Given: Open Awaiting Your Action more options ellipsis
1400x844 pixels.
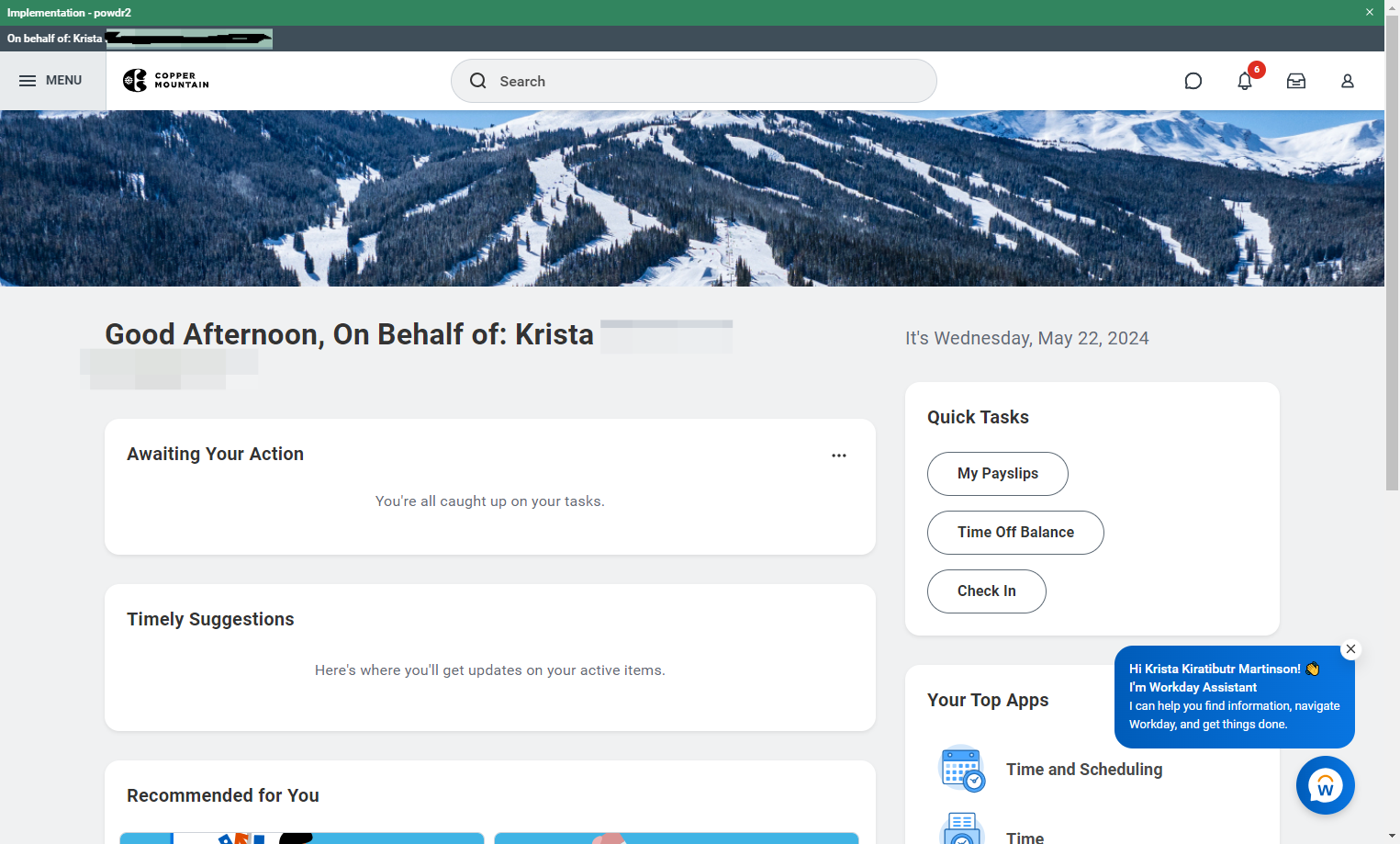Looking at the screenshot, I should 839,456.
